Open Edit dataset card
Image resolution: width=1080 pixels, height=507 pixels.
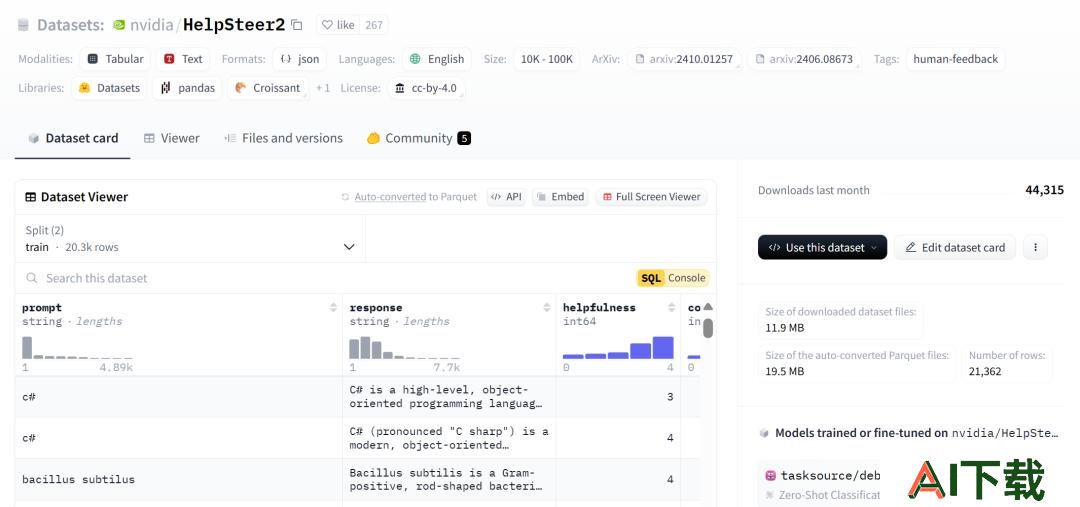pos(955,247)
